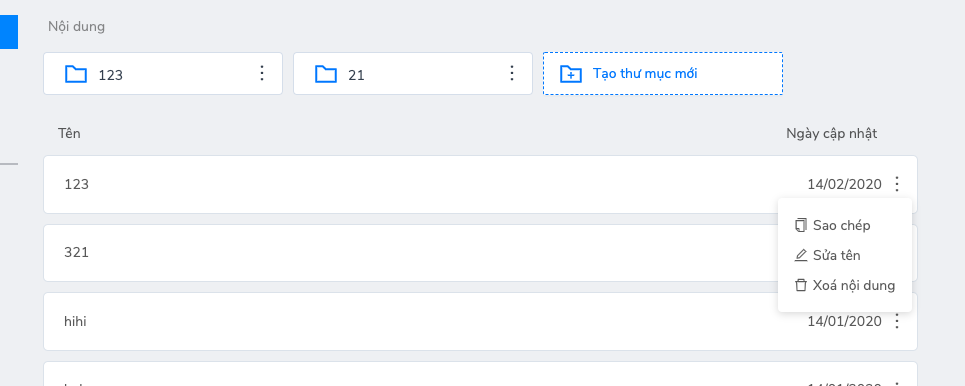Click the 14/01/2020 date on hihi row
This screenshot has height=386, width=965.
(x=844, y=321)
